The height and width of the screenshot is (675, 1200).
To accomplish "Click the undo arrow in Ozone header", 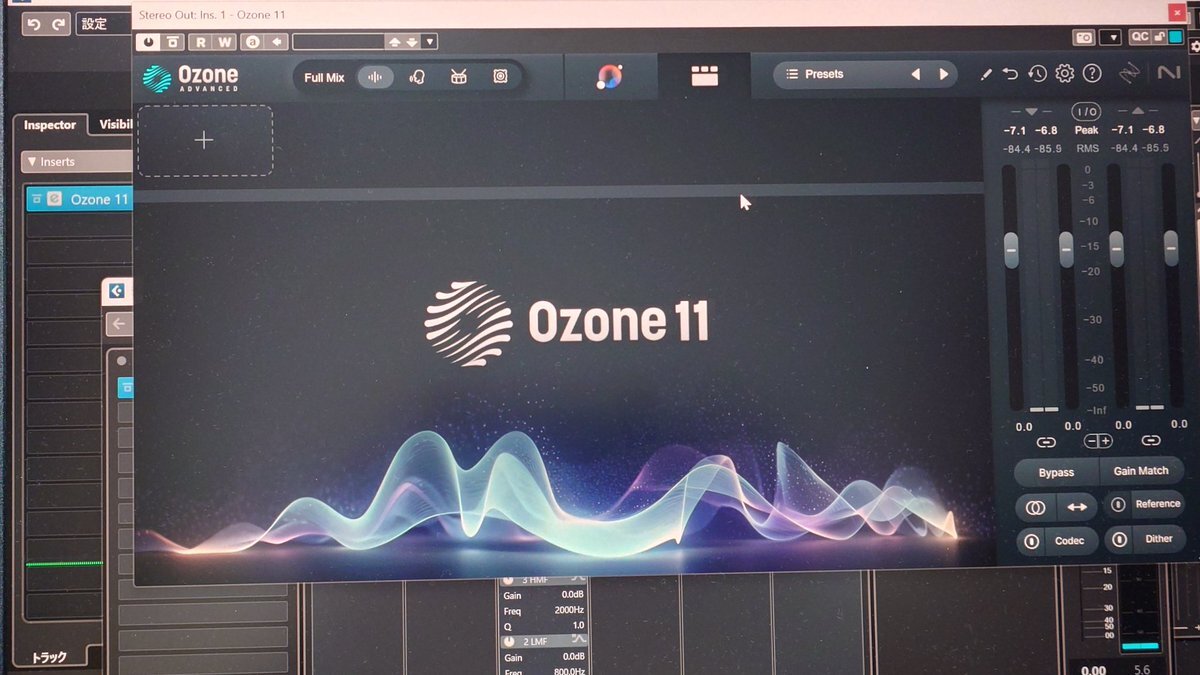I will 1010,74.
